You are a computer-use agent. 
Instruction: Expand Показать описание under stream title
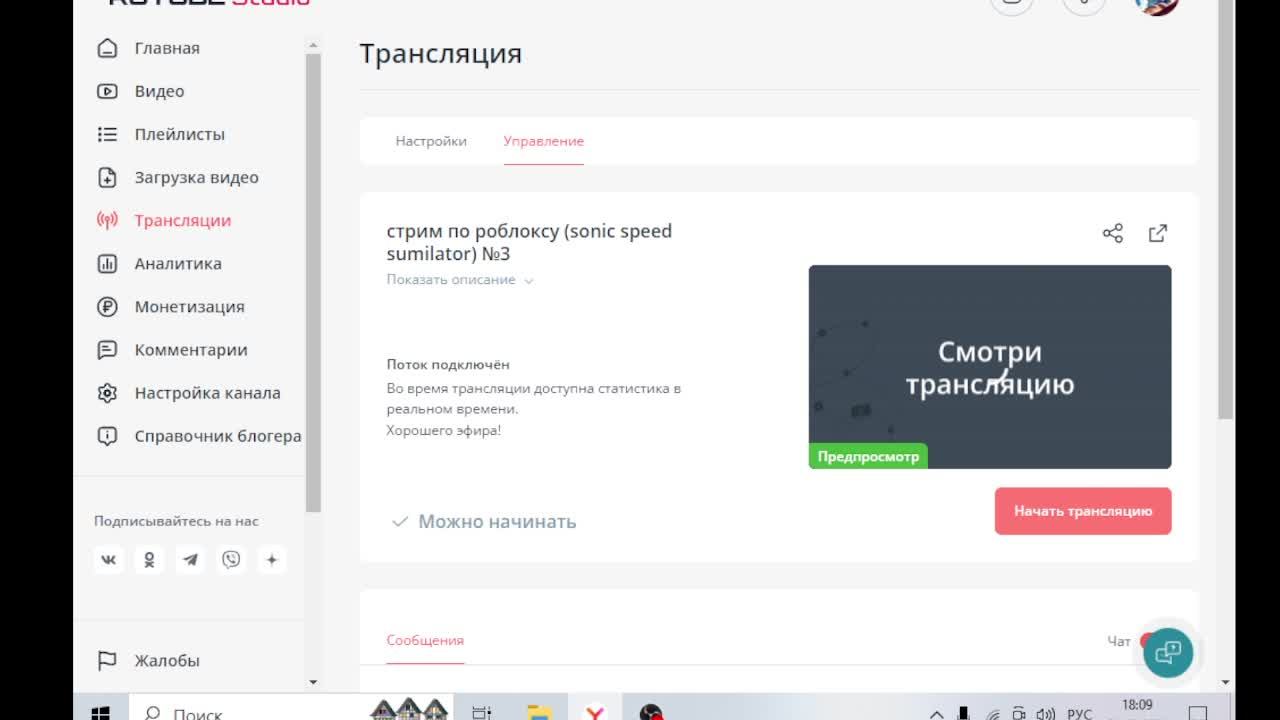pyautogui.click(x=460, y=280)
